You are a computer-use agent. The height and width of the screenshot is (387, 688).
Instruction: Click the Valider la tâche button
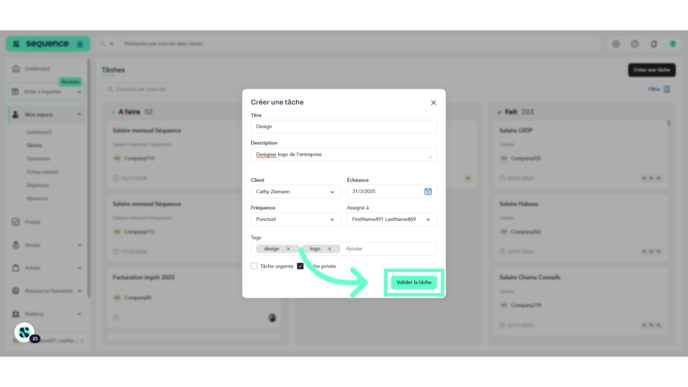[x=414, y=282]
